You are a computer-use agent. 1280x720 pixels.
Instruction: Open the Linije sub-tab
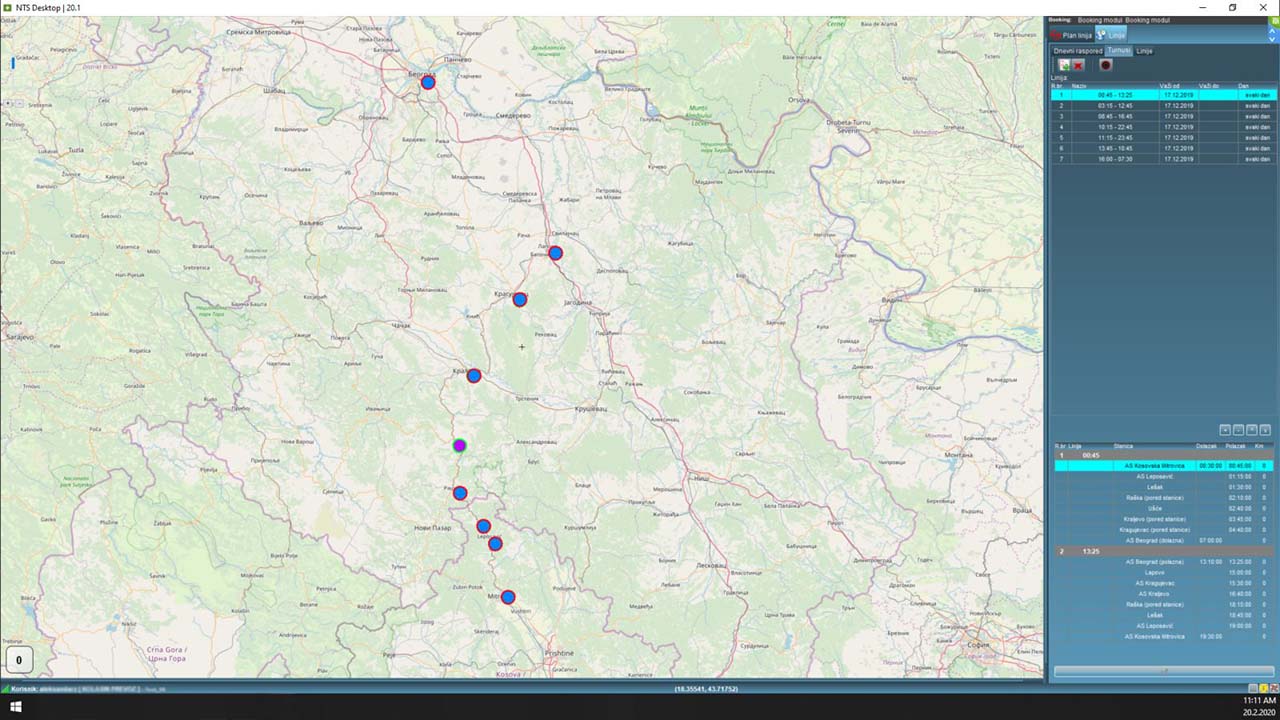1145,50
